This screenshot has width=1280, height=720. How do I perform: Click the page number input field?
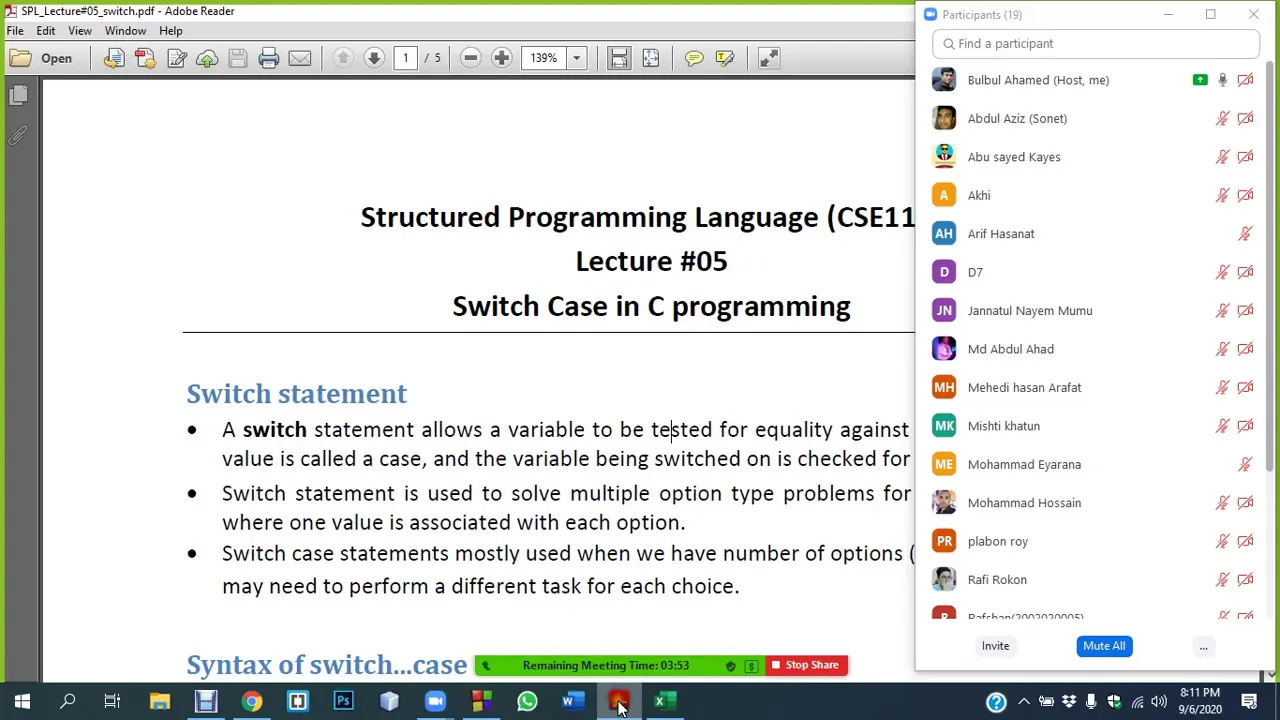406,58
